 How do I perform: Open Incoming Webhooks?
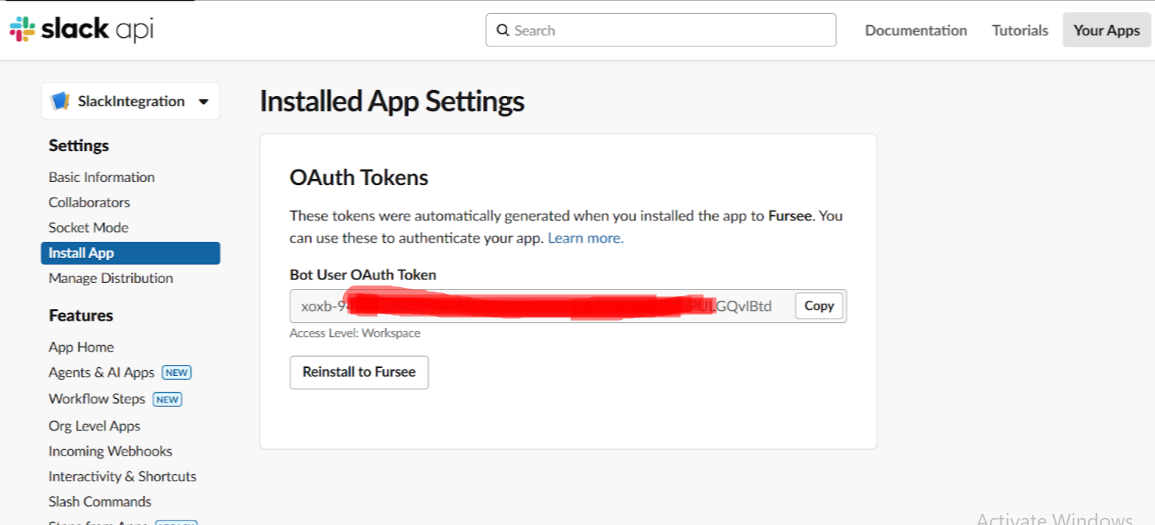coord(110,451)
